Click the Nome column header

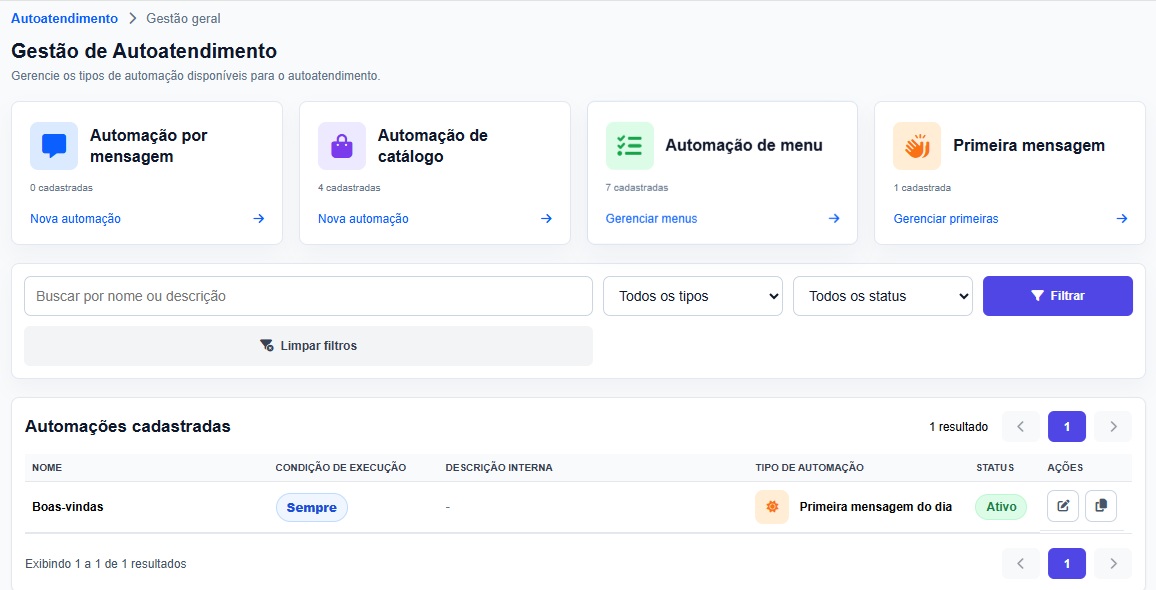click(x=47, y=468)
